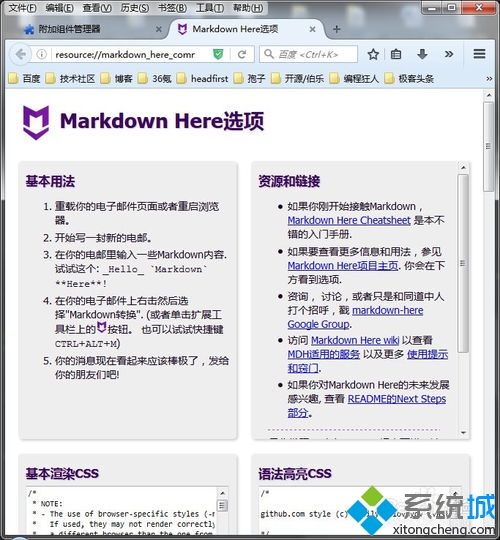Click the CTRL+ALT+M shortcut text
The width and height of the screenshot is (500, 540).
[x=86, y=344]
